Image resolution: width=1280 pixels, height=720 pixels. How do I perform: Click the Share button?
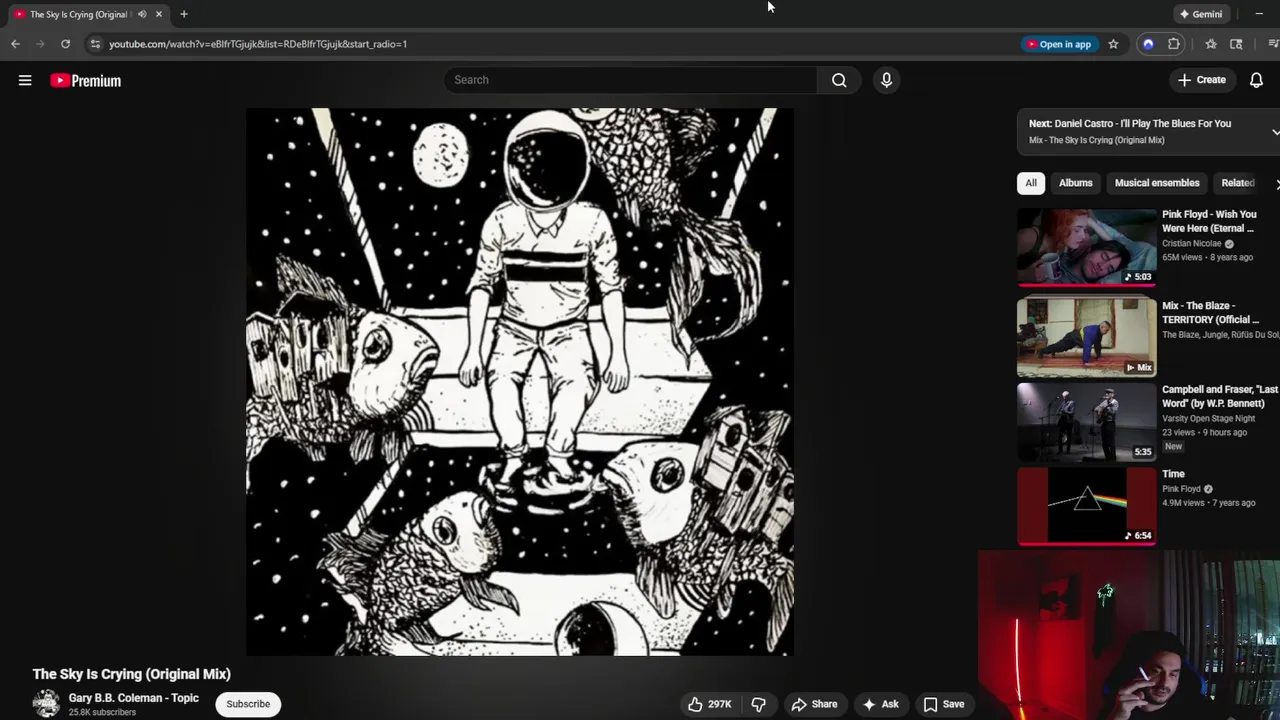click(x=814, y=704)
